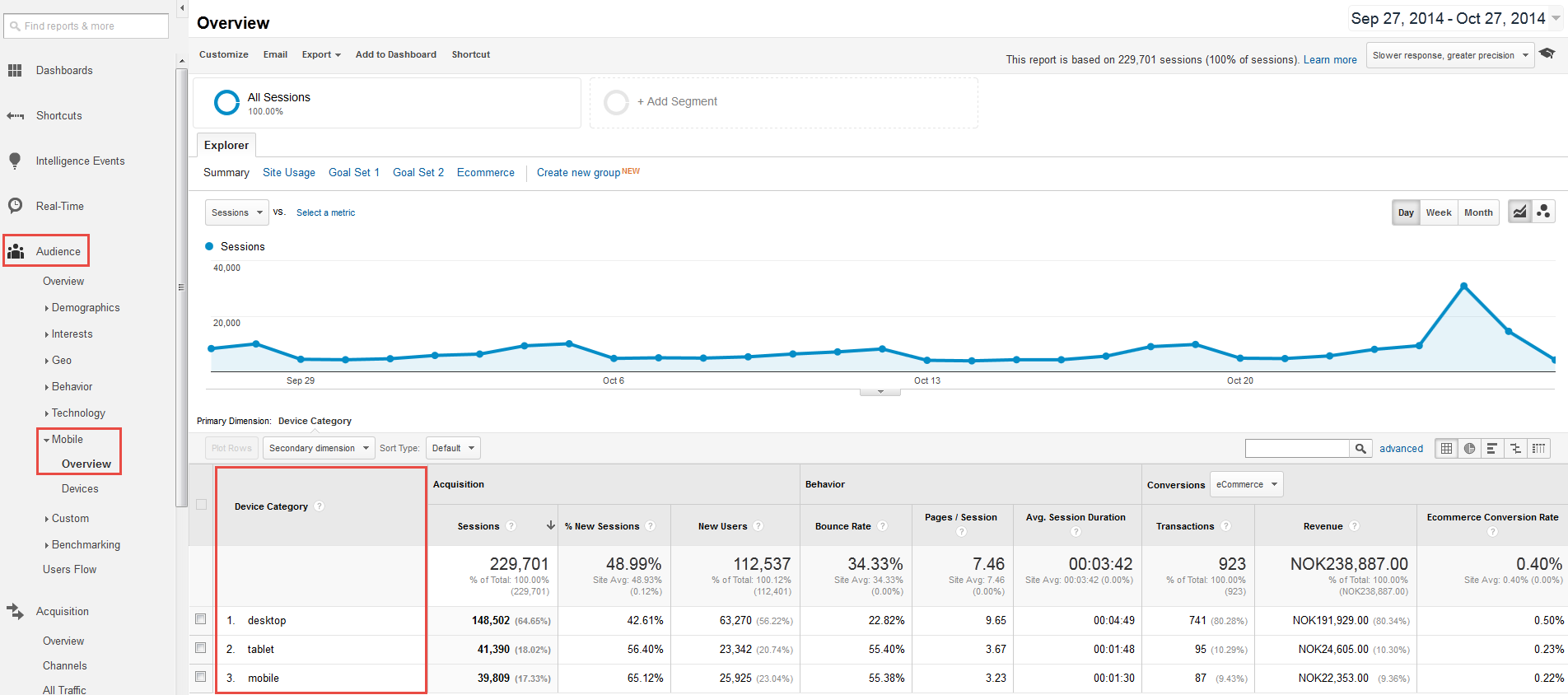1568x695 pixels.
Task: Open the Sessions metric dropdown
Action: 236,212
